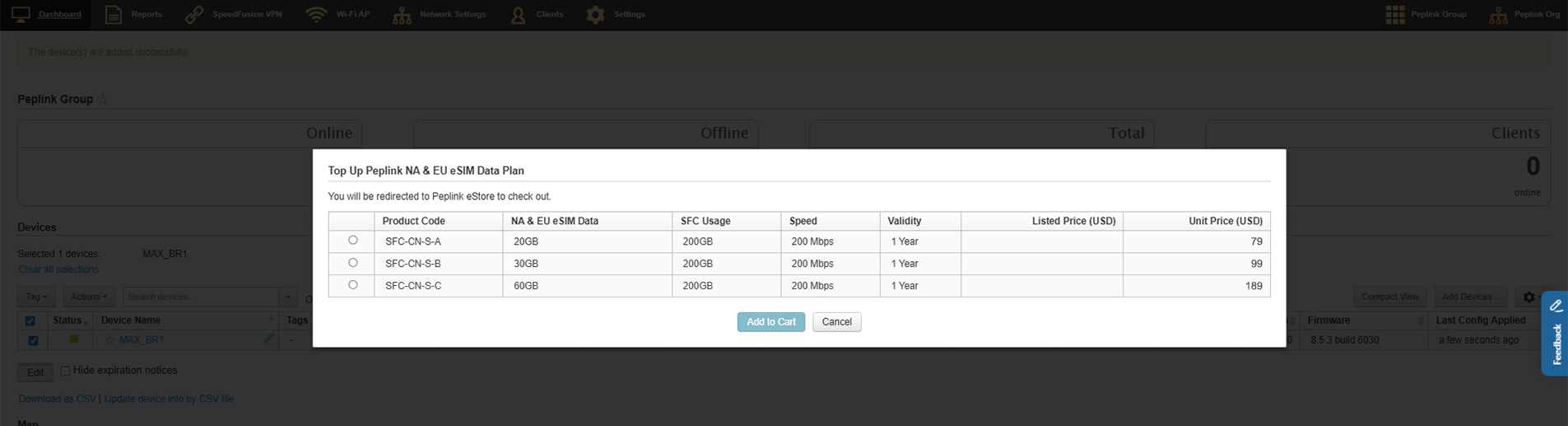Open Reports from the top navigation
1568x426 pixels.
coord(133,15)
